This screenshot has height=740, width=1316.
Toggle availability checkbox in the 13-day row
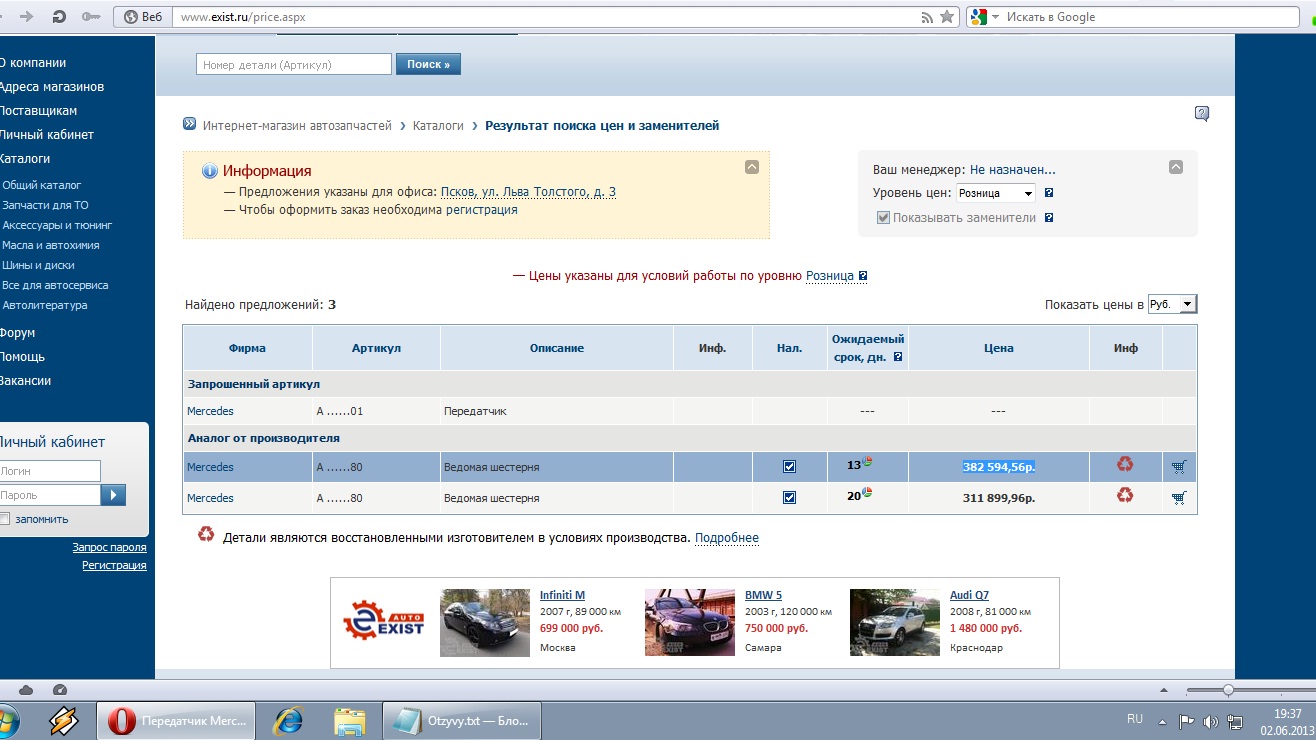tap(789, 467)
